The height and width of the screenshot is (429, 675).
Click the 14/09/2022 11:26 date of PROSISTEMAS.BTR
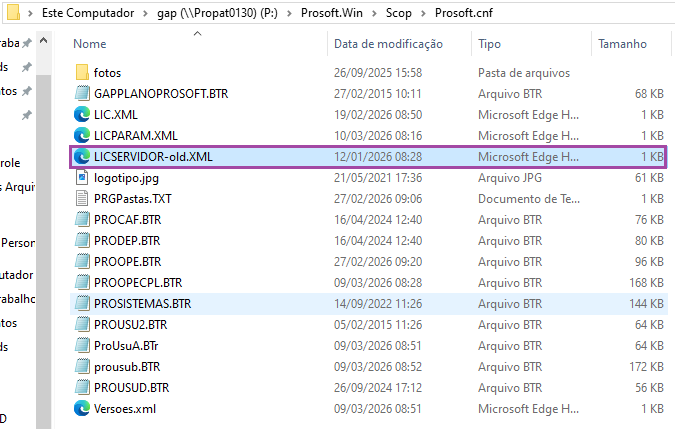[x=378, y=304]
